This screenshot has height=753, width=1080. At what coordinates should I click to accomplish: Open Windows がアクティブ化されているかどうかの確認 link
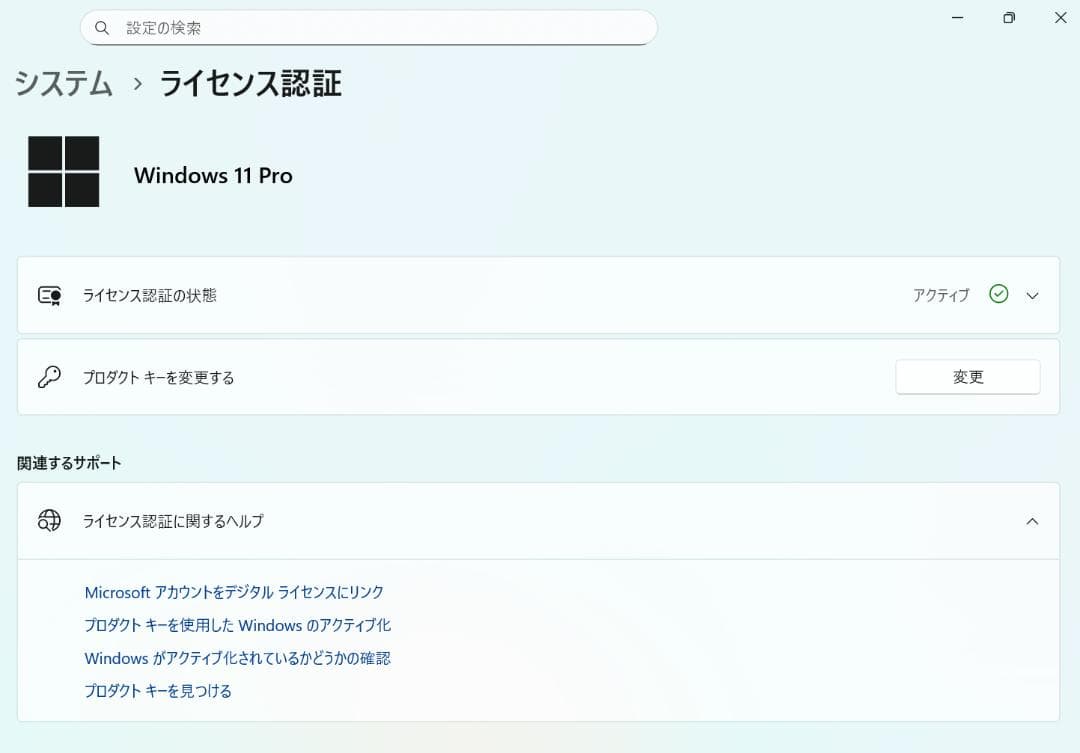point(237,658)
